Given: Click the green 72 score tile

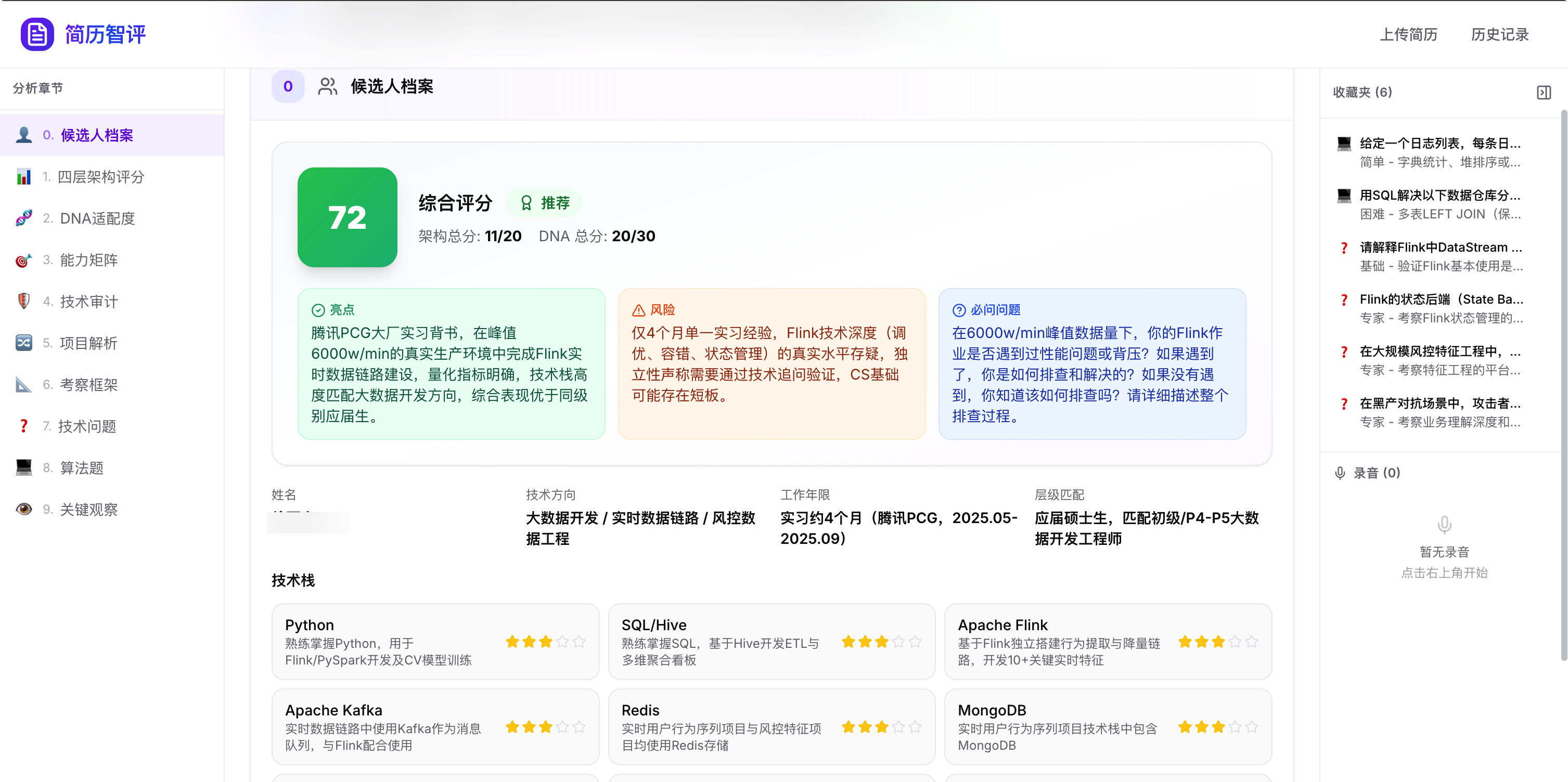Looking at the screenshot, I should coord(347,217).
